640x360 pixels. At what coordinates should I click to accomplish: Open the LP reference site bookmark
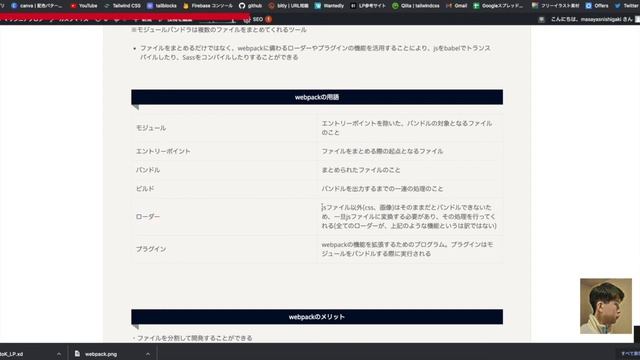coord(368,6)
